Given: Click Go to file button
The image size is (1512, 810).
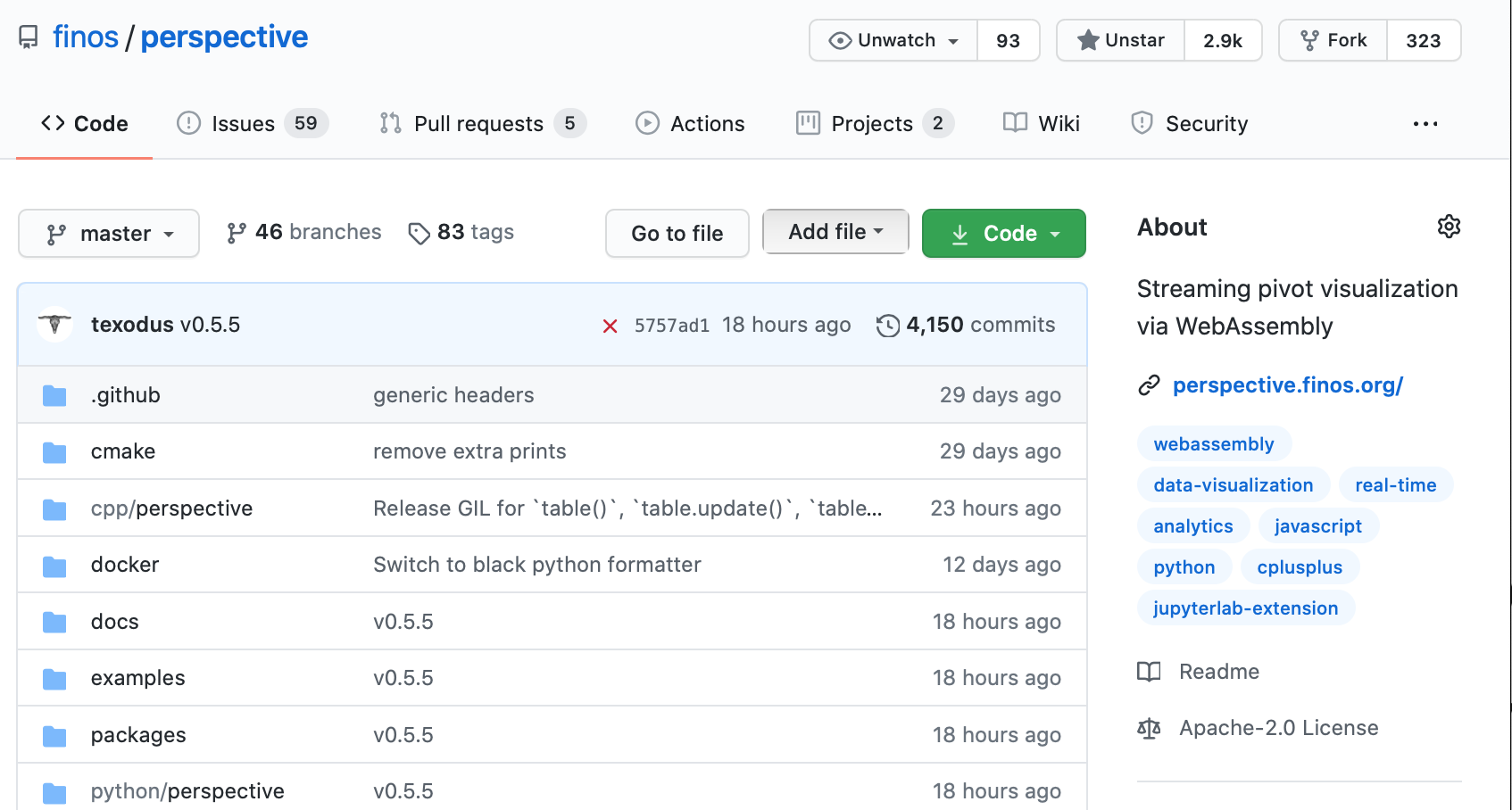Looking at the screenshot, I should click(677, 234).
